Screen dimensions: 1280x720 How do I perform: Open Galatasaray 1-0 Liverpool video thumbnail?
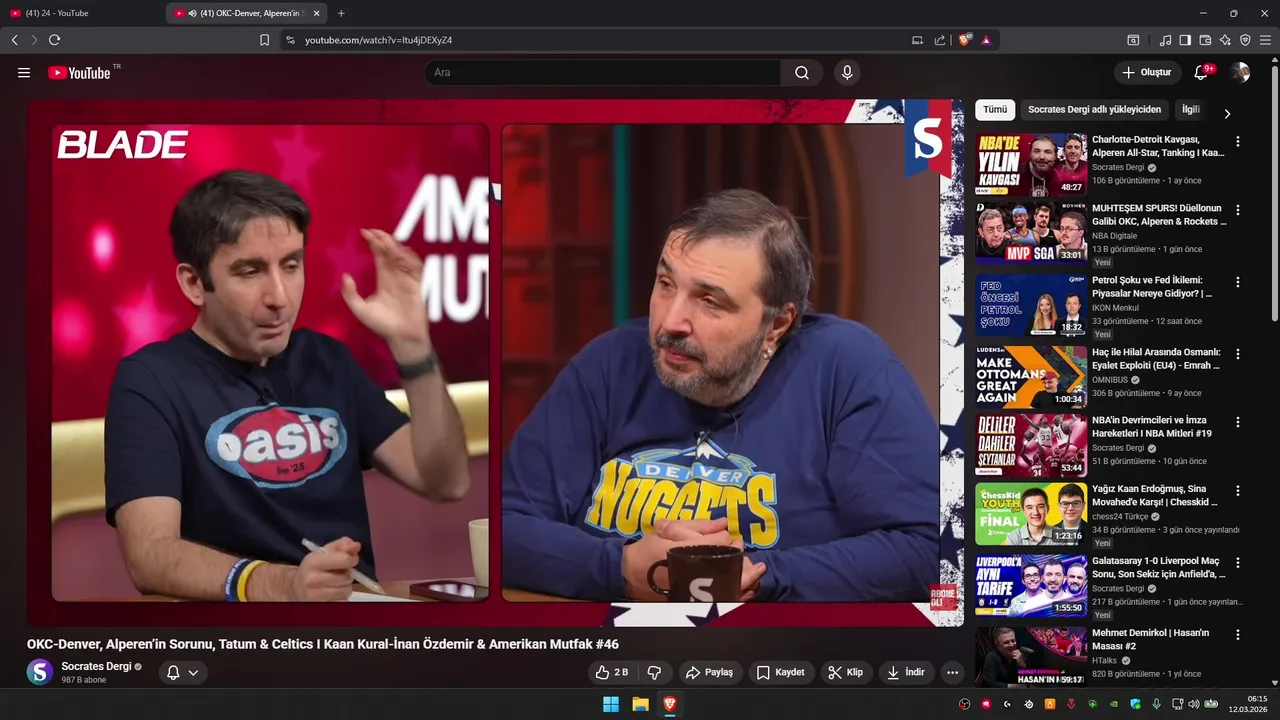click(x=1031, y=585)
